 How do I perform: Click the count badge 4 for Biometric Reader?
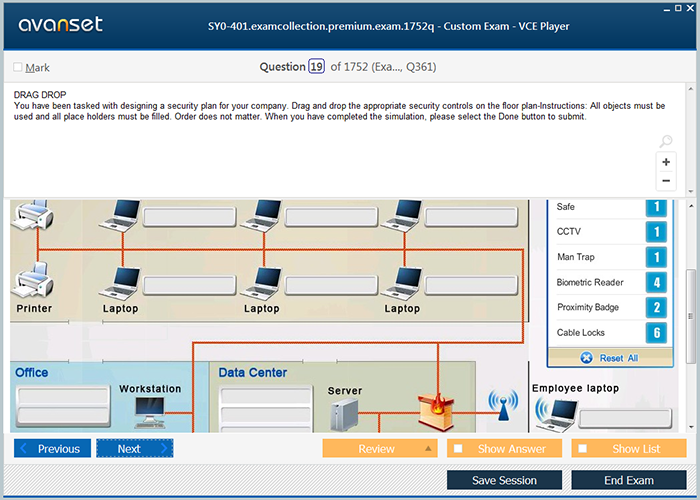tap(656, 282)
